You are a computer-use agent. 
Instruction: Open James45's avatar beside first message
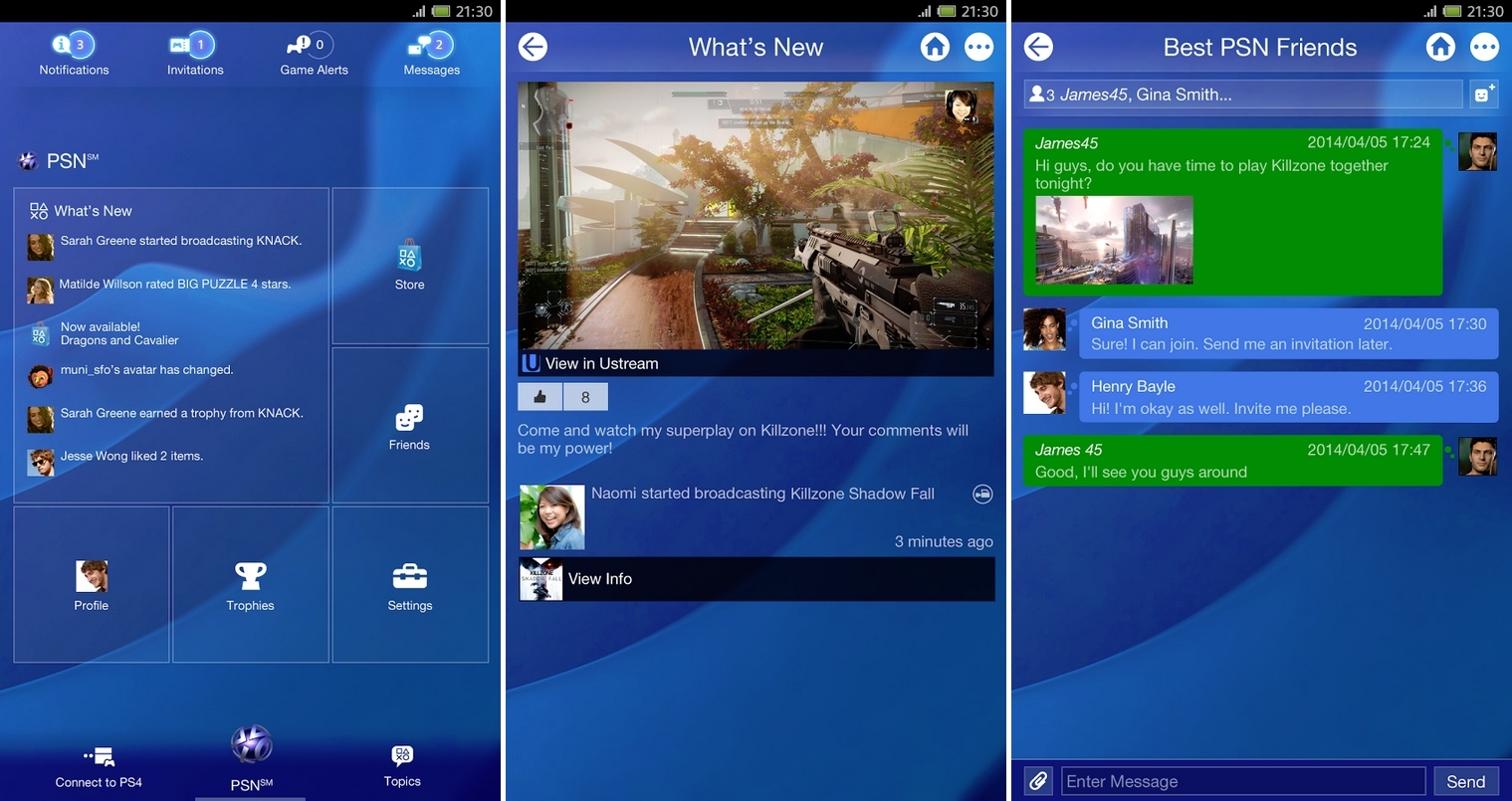tap(1477, 152)
